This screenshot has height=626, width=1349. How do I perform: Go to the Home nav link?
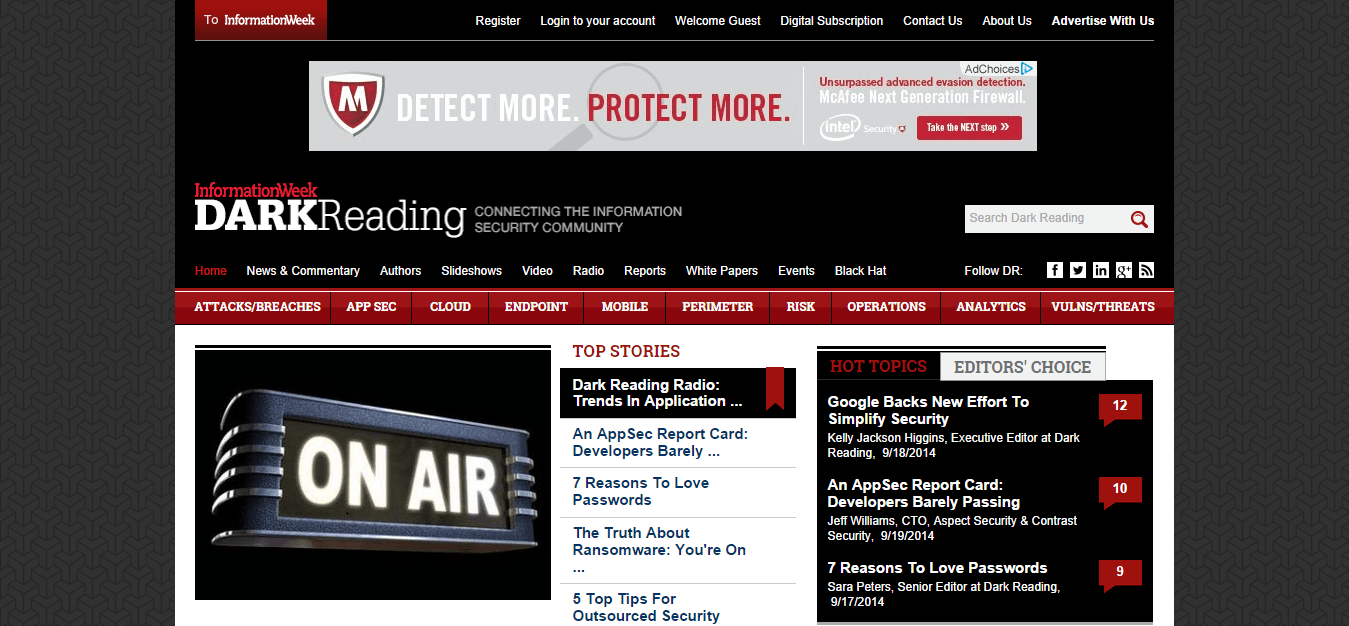211,271
